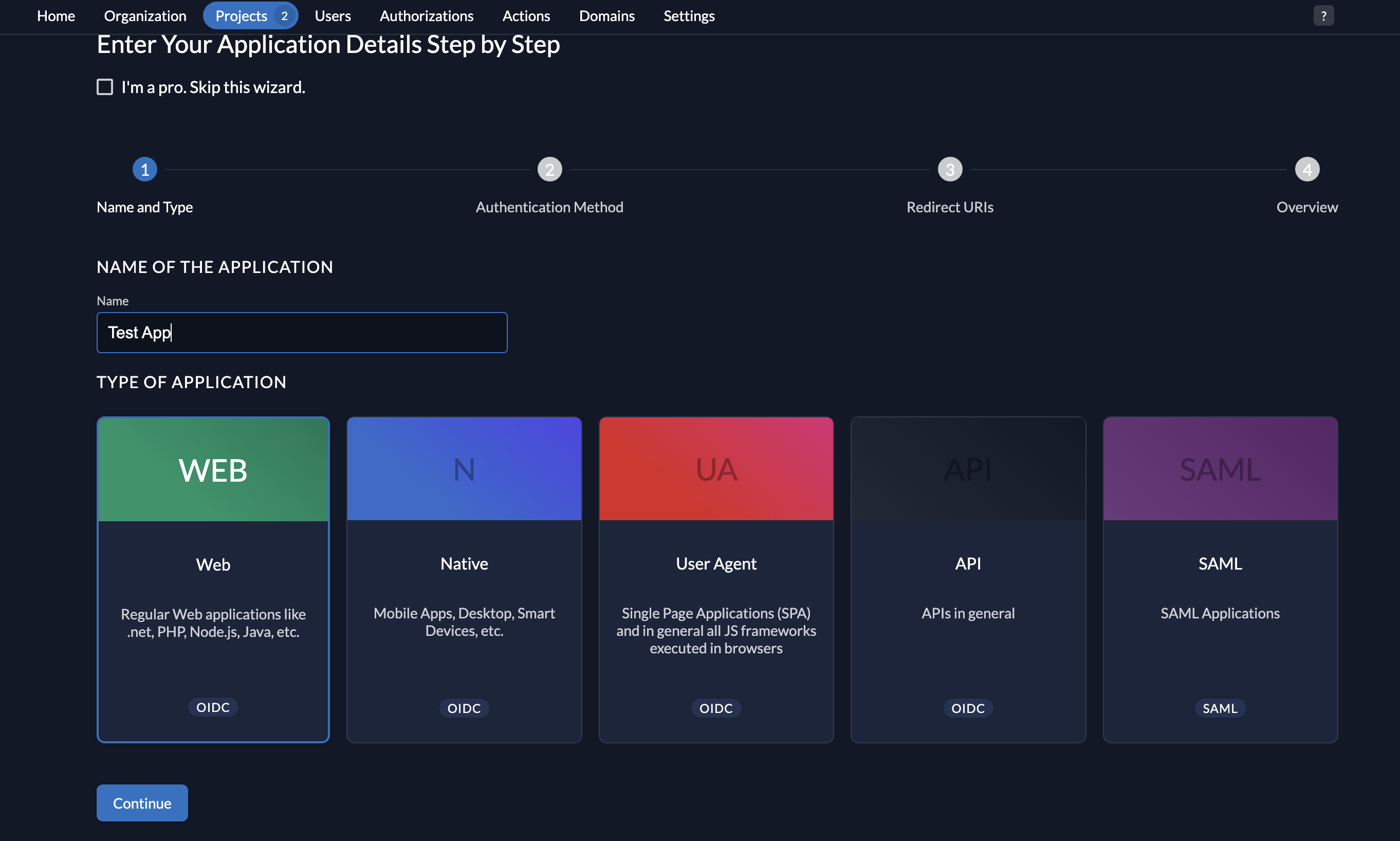Click the red UA tile graphic
The width and height of the screenshot is (1400, 841).
[715, 468]
